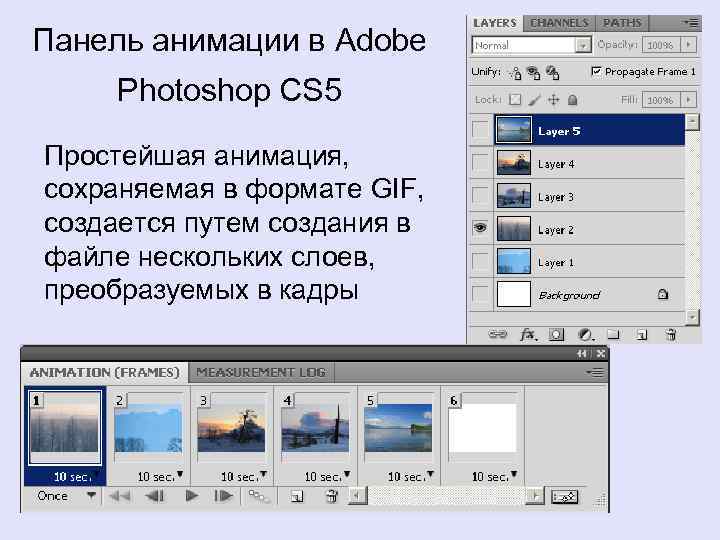Toggle Lock image pixels brush icon
Screen dimensions: 720x540
tap(534, 100)
